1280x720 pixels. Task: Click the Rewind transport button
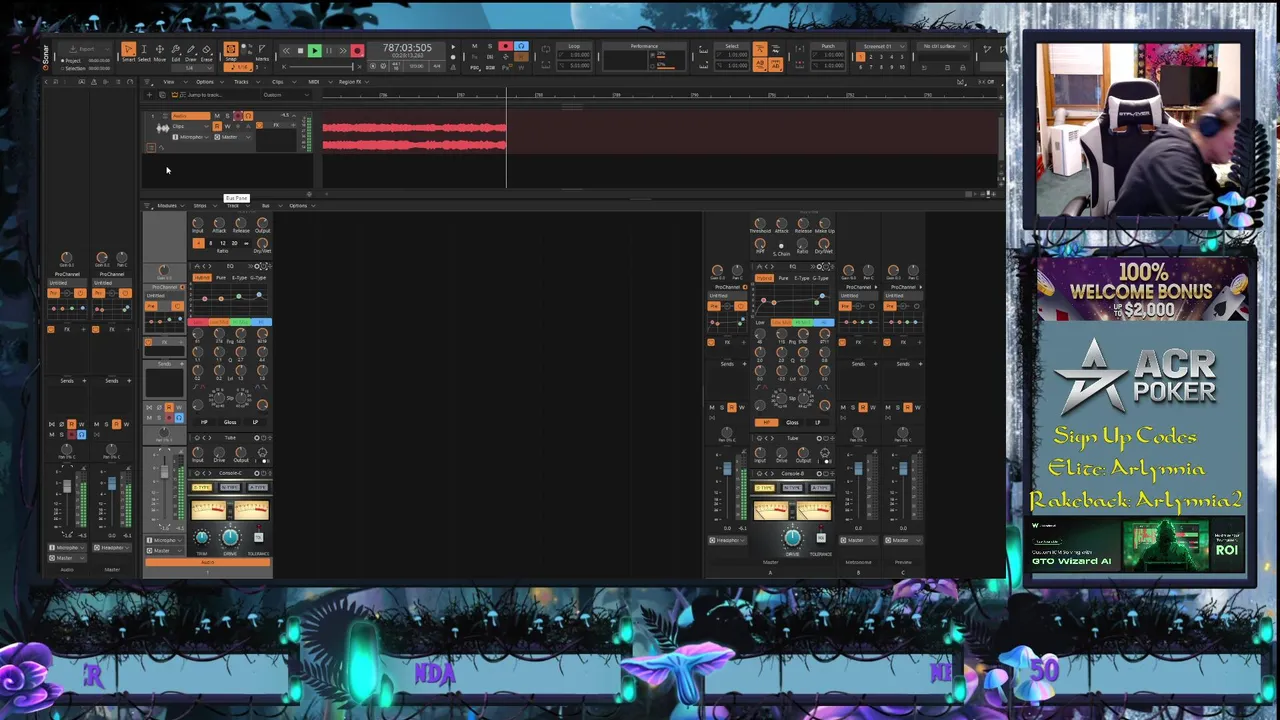286,51
